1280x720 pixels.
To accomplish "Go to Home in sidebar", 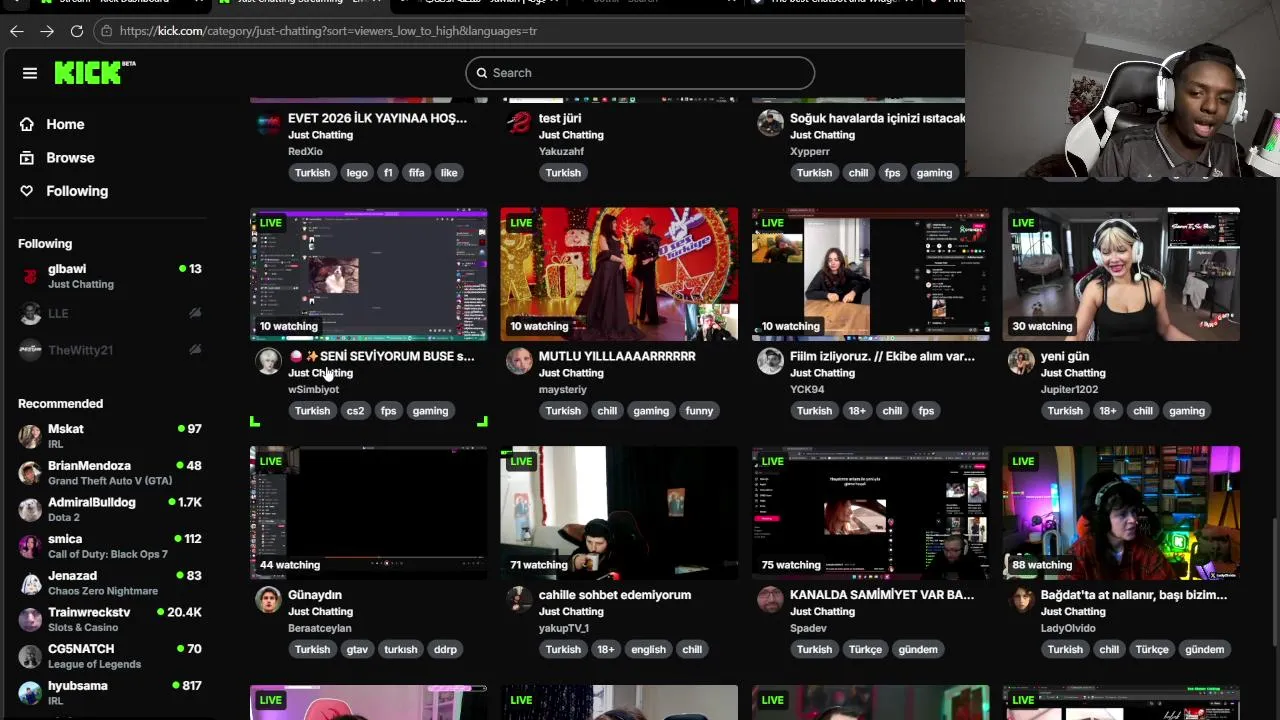I will point(65,124).
